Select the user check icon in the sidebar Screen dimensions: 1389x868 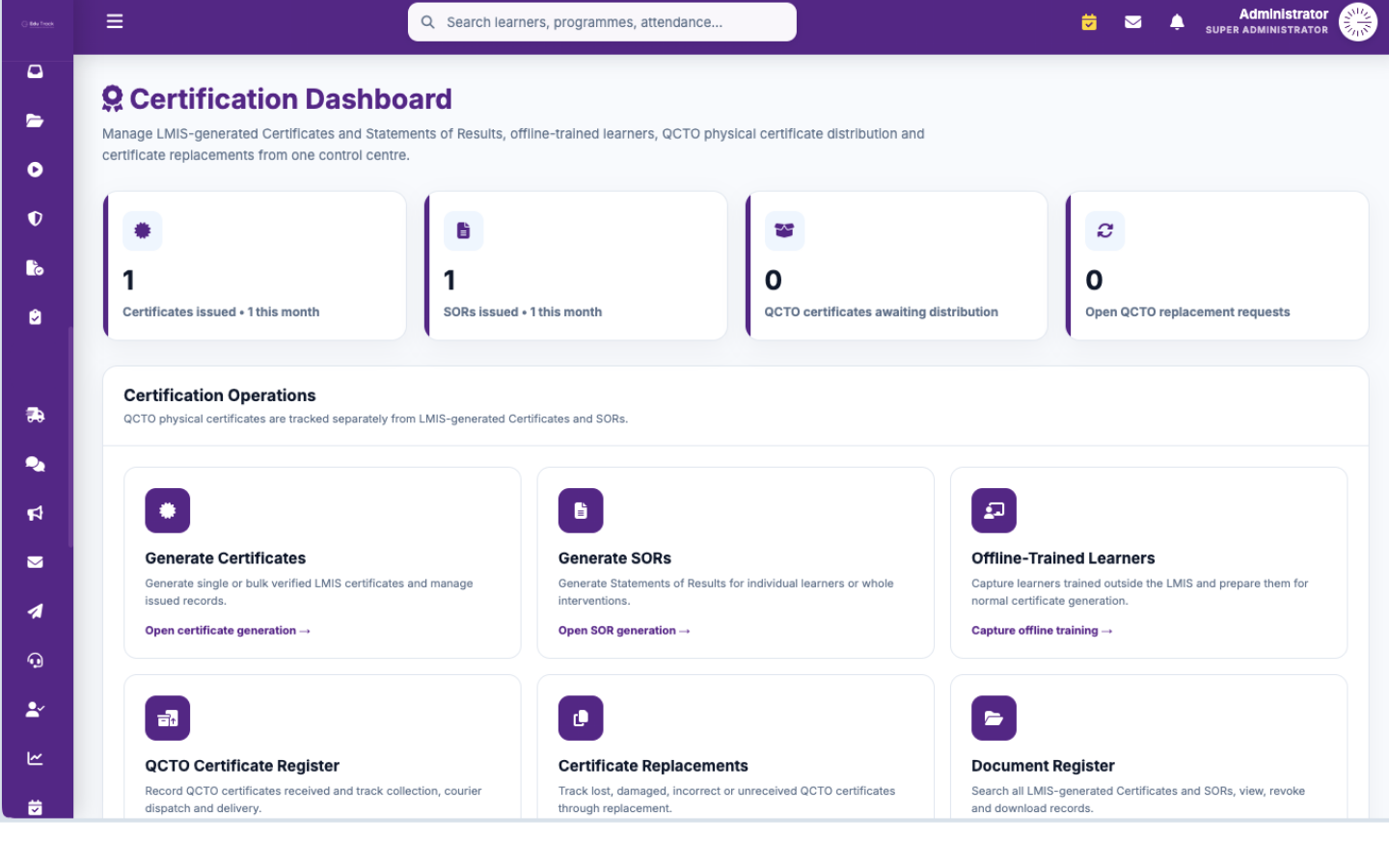(36, 710)
